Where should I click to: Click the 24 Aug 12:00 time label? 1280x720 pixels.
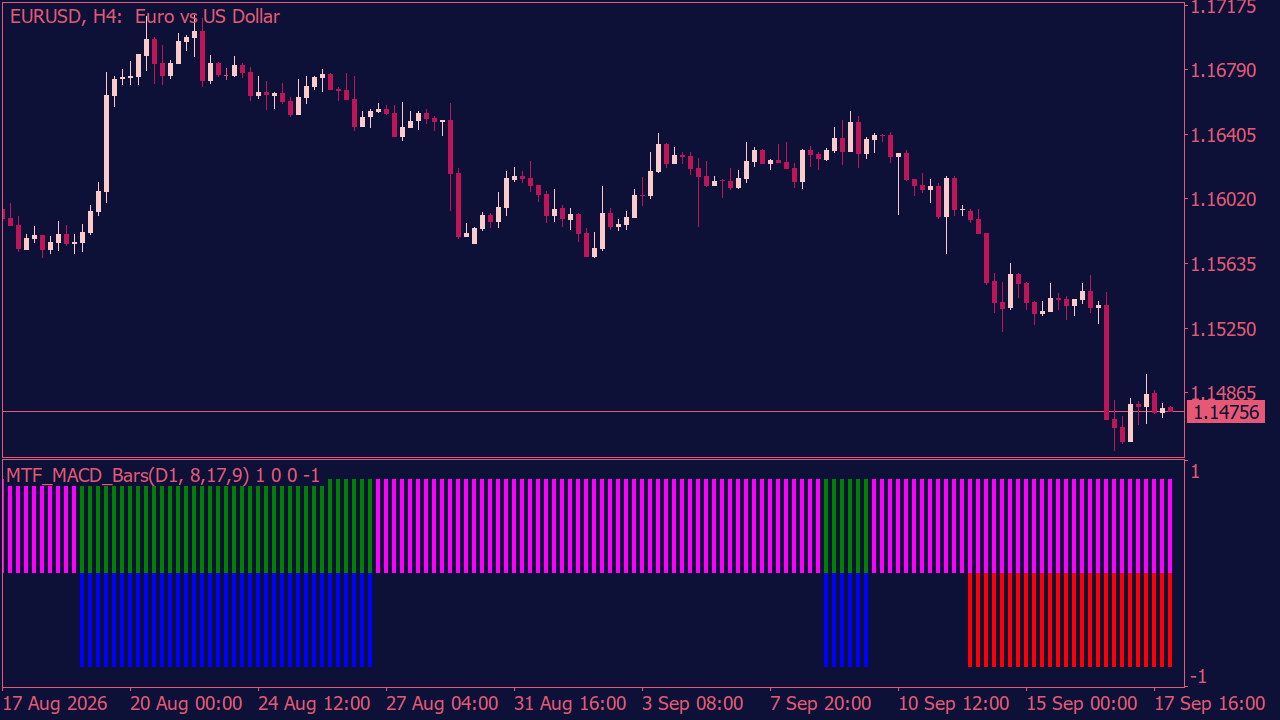[314, 702]
